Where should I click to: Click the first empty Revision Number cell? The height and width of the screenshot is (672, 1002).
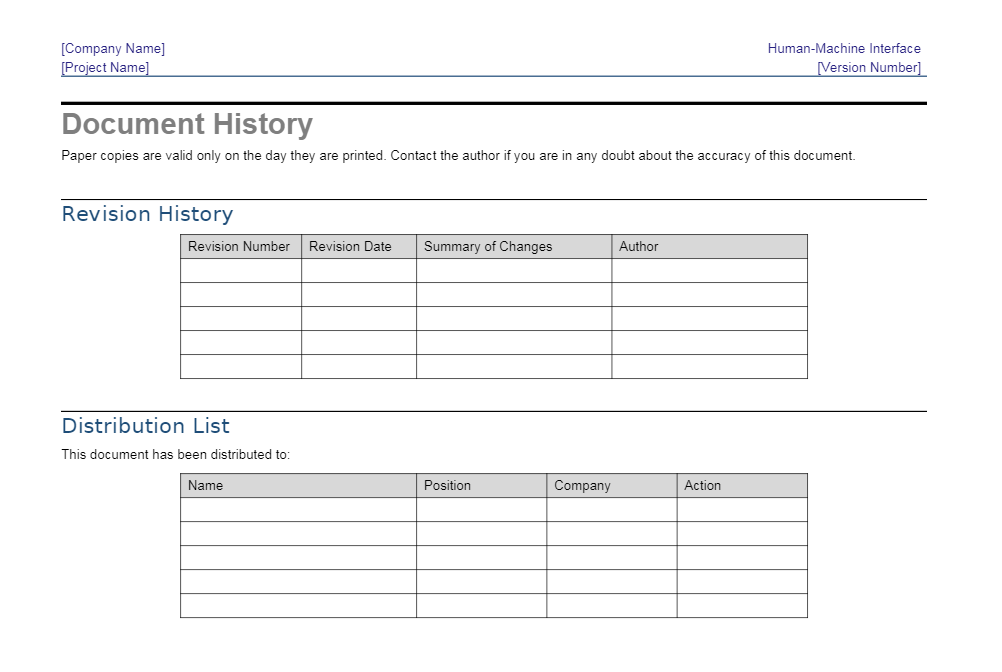point(240,270)
